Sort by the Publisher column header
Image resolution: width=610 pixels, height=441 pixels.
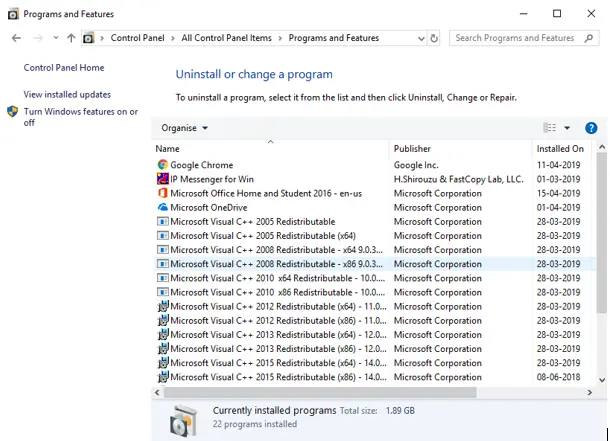pyautogui.click(x=461, y=149)
